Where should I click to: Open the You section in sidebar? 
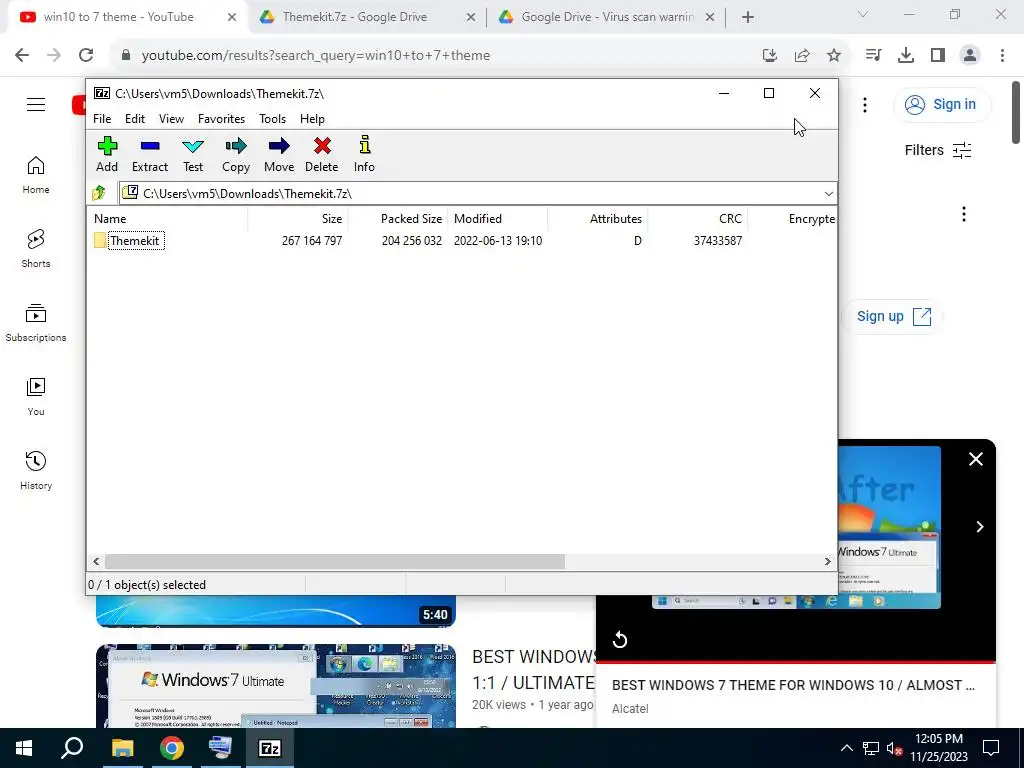click(36, 397)
